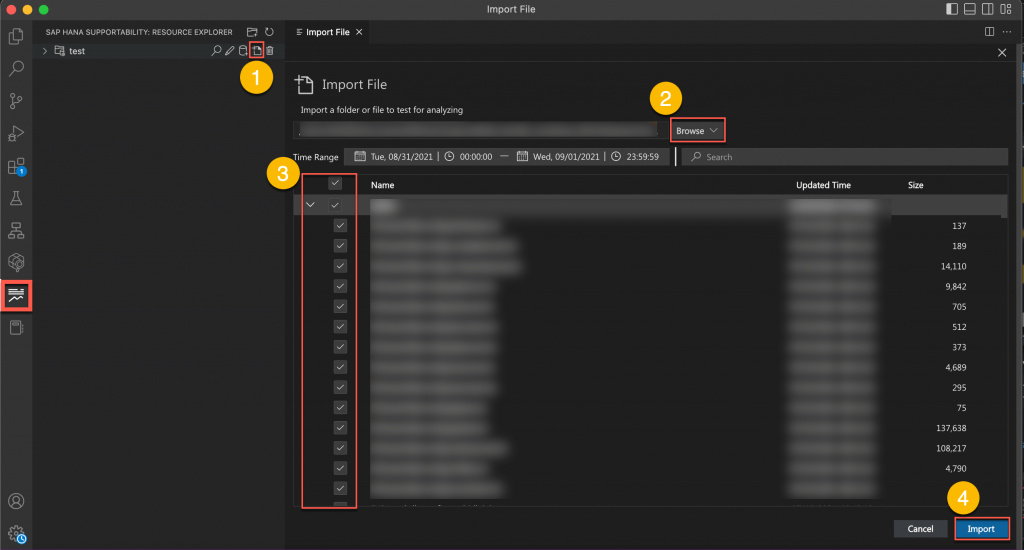Screen dimensions: 1024x550
Task: Refresh the Resource Explorer
Action: pyautogui.click(x=269, y=31)
